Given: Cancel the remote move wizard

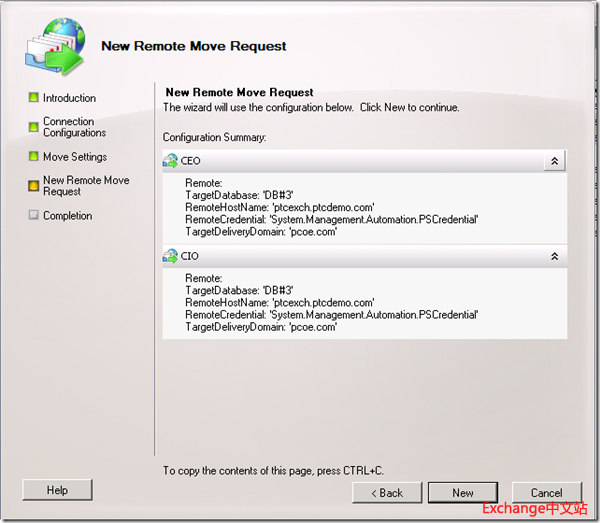Looking at the screenshot, I should click(546, 493).
